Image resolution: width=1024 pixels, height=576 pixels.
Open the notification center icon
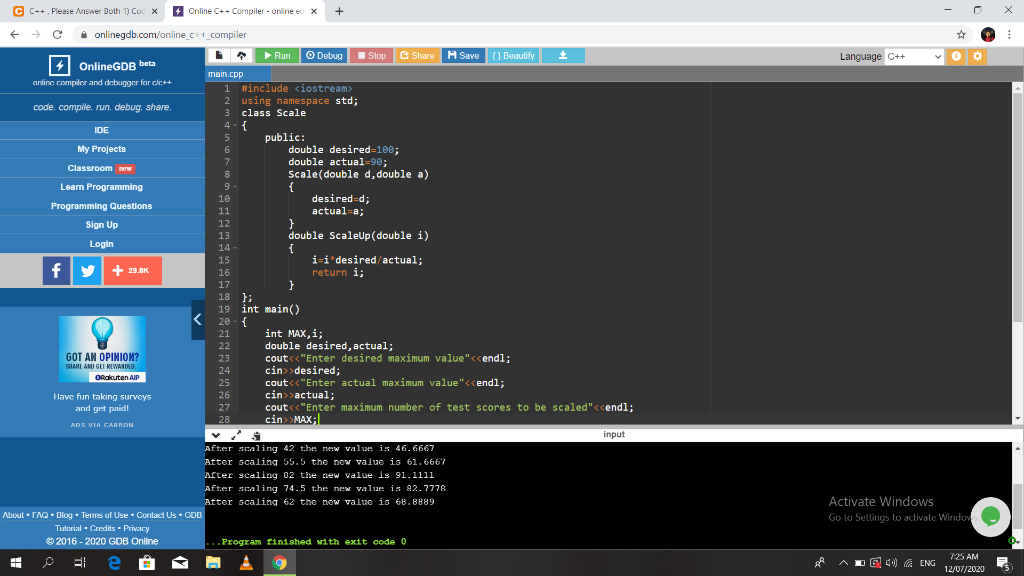[1004, 562]
